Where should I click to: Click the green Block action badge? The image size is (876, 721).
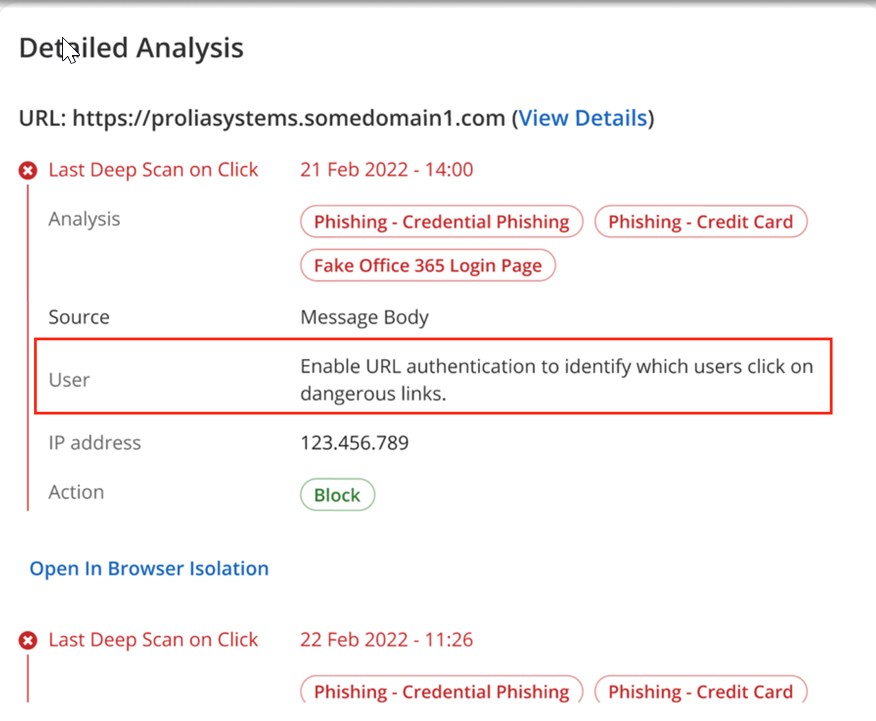pyautogui.click(x=337, y=495)
